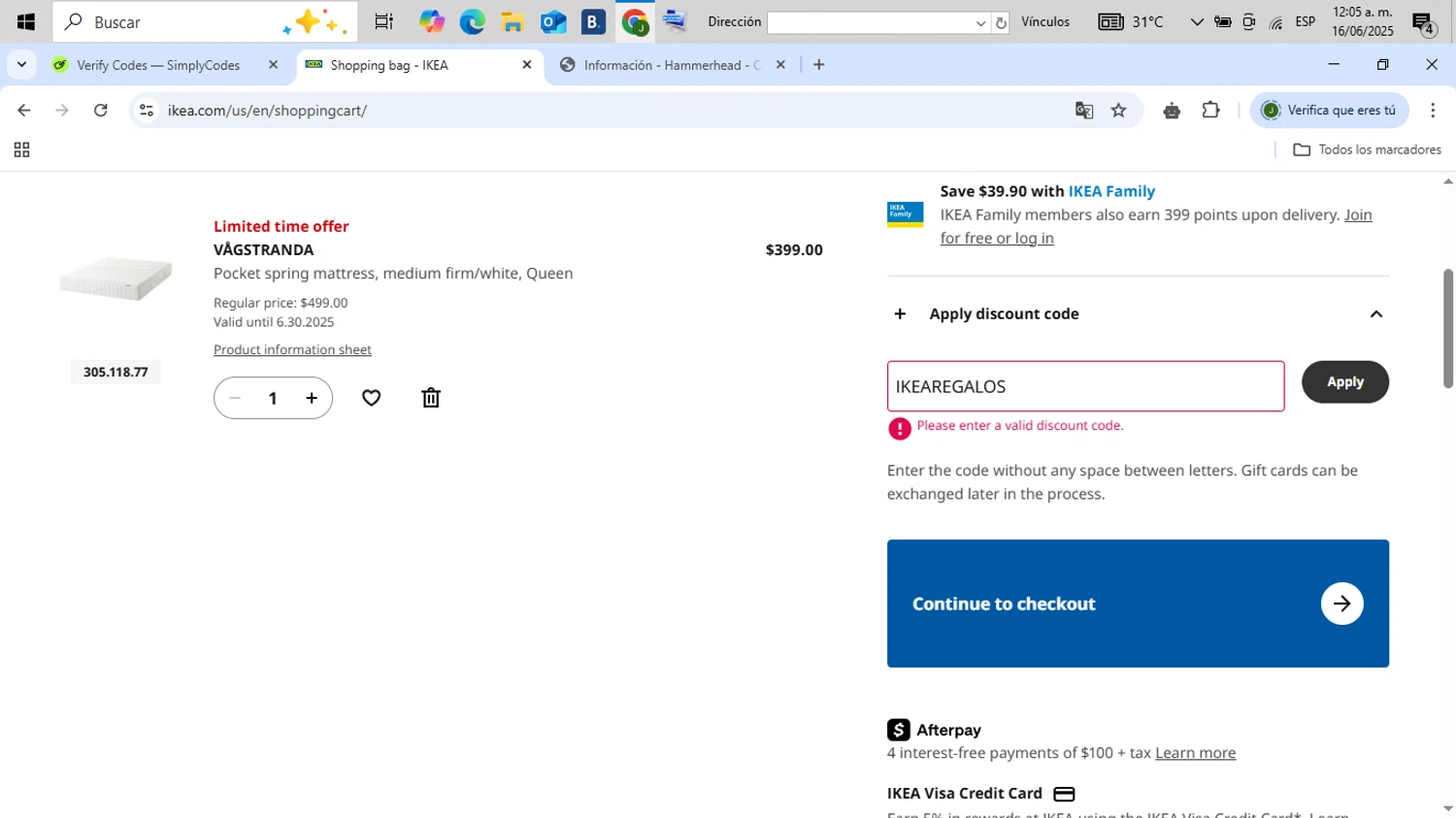Viewport: 1456px width, 818px height.
Task: Close the Shopping bag - IKEA tab
Action: click(x=527, y=65)
